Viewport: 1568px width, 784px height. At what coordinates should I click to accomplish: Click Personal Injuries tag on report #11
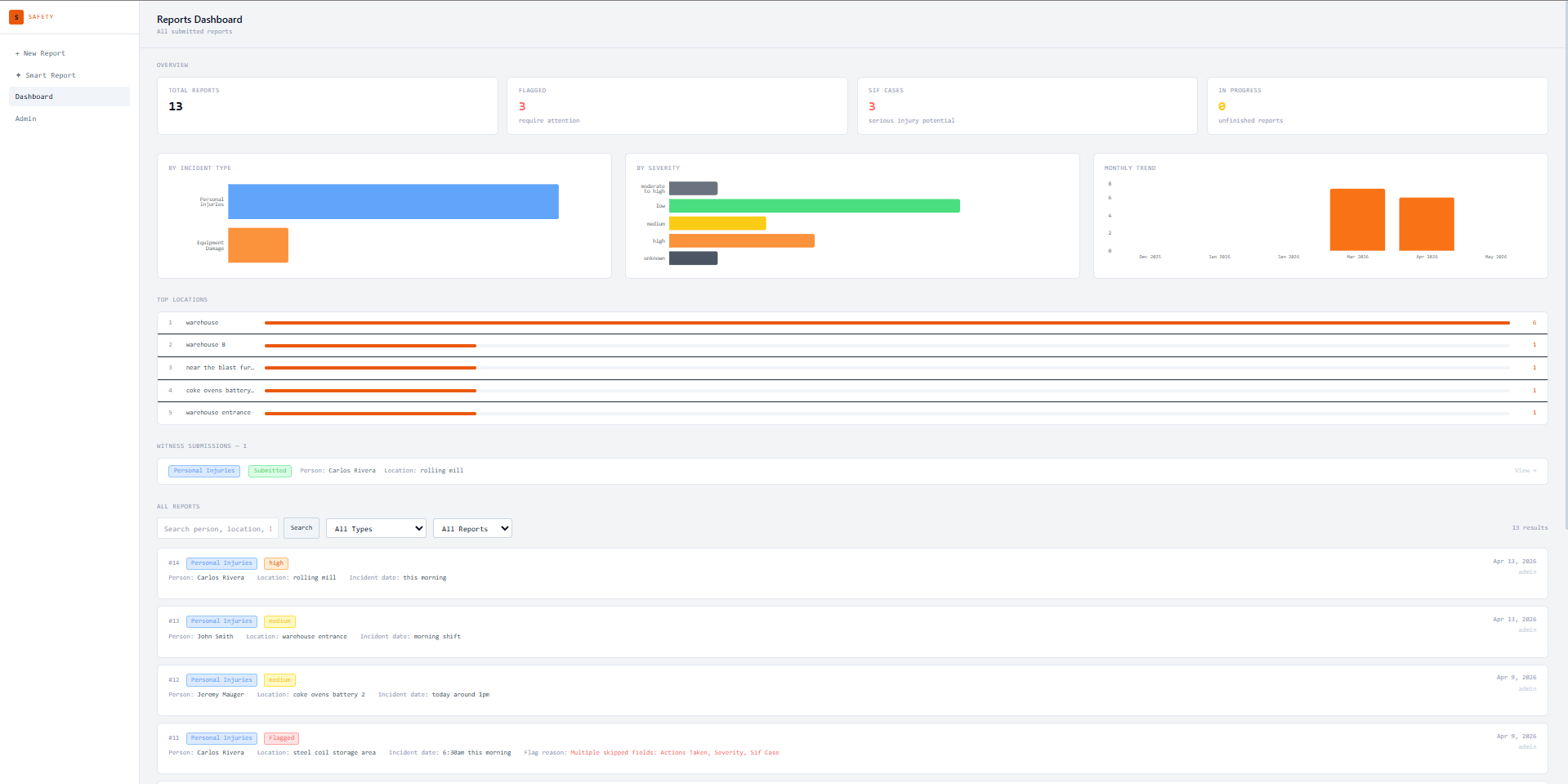tap(221, 738)
